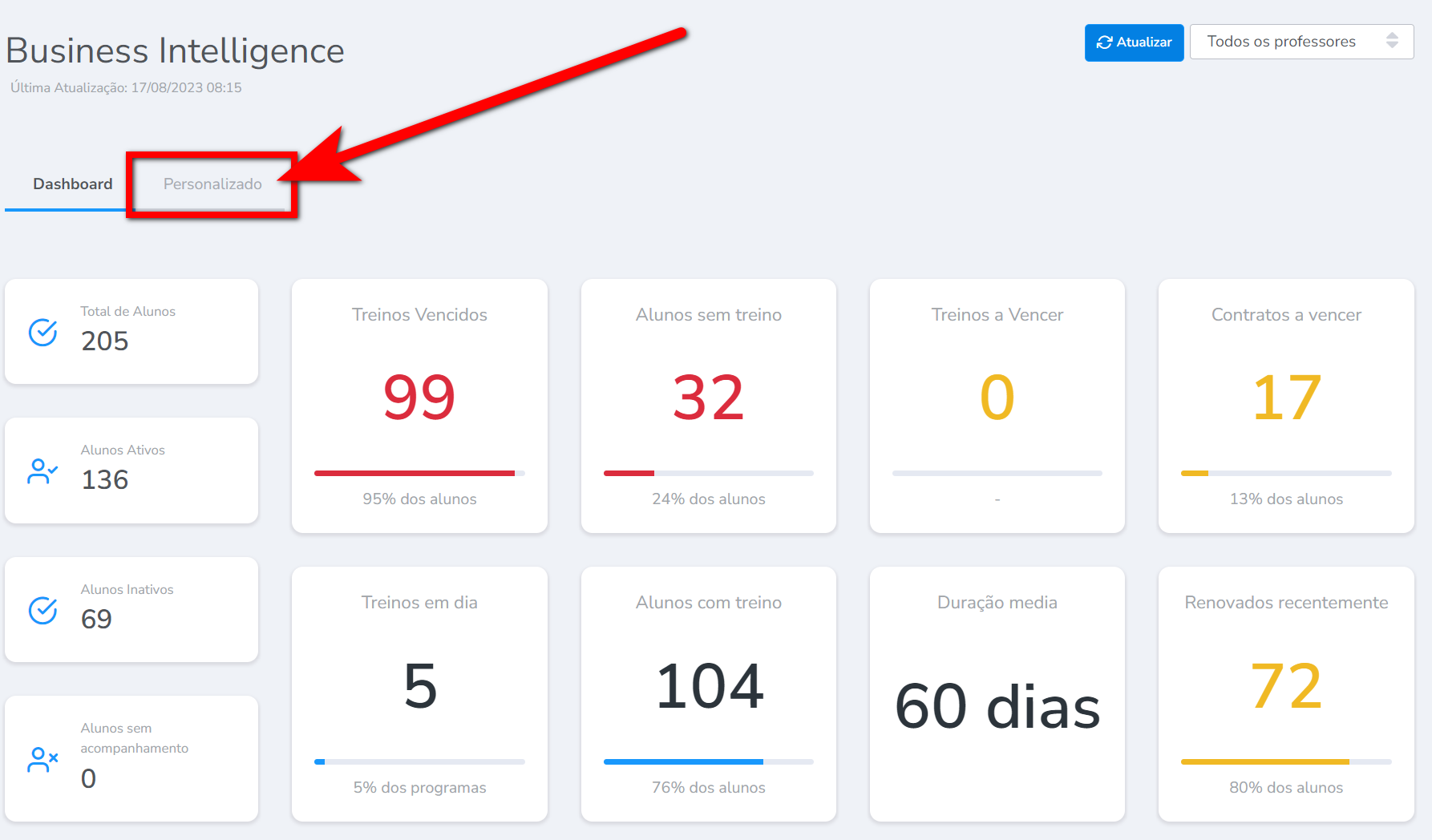
Task: Click the yellow progress bar under Renovados recentemente
Action: [1264, 761]
